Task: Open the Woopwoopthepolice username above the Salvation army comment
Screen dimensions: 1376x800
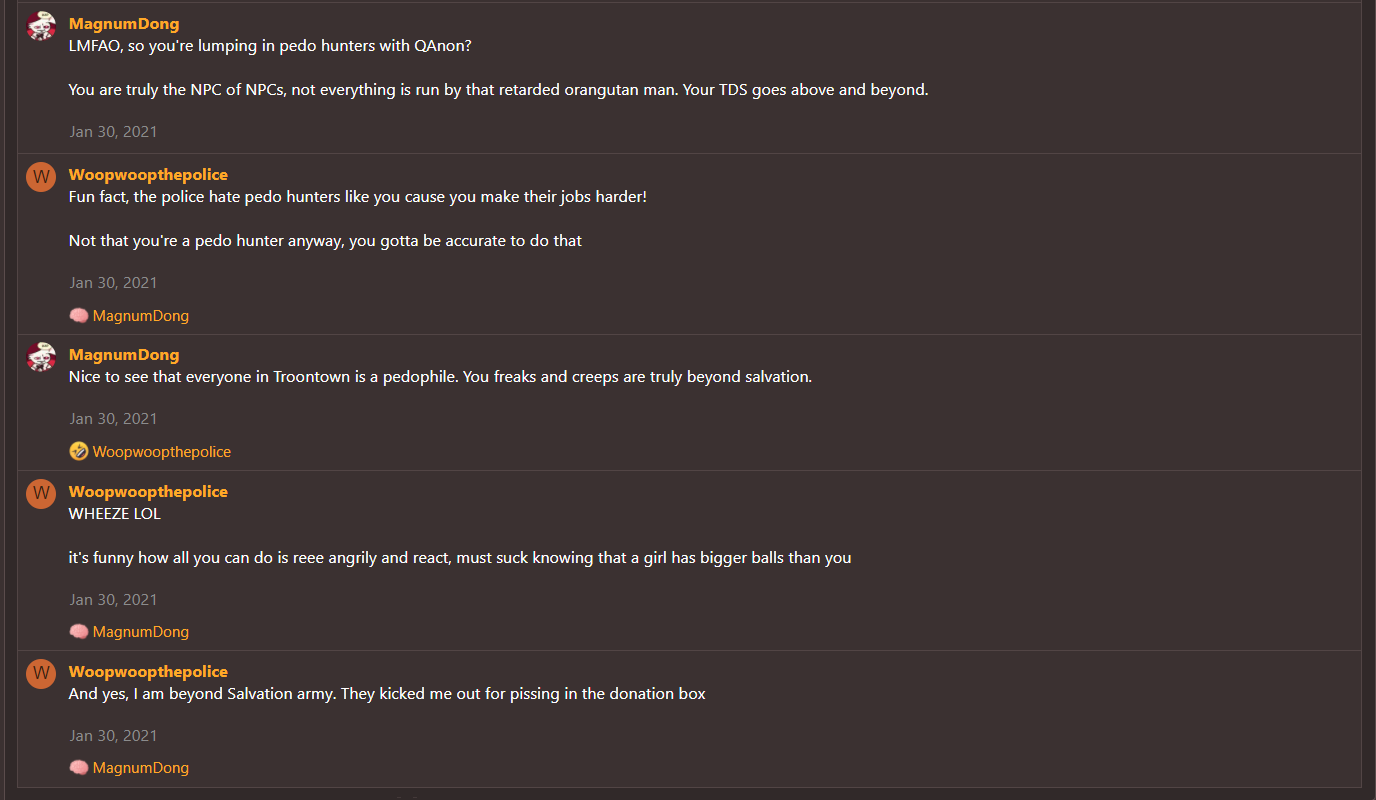Action: pos(148,672)
